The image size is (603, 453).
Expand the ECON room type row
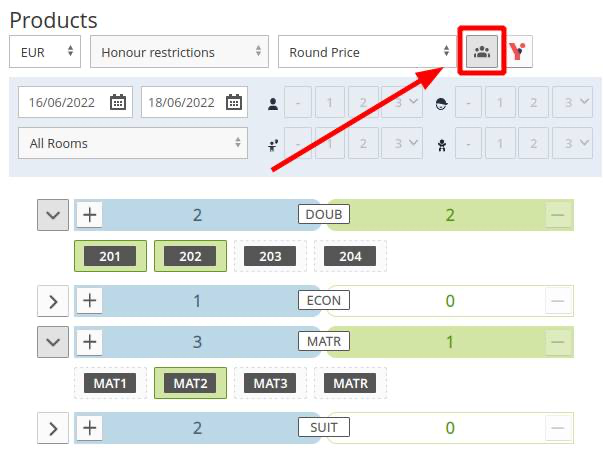[53, 301]
